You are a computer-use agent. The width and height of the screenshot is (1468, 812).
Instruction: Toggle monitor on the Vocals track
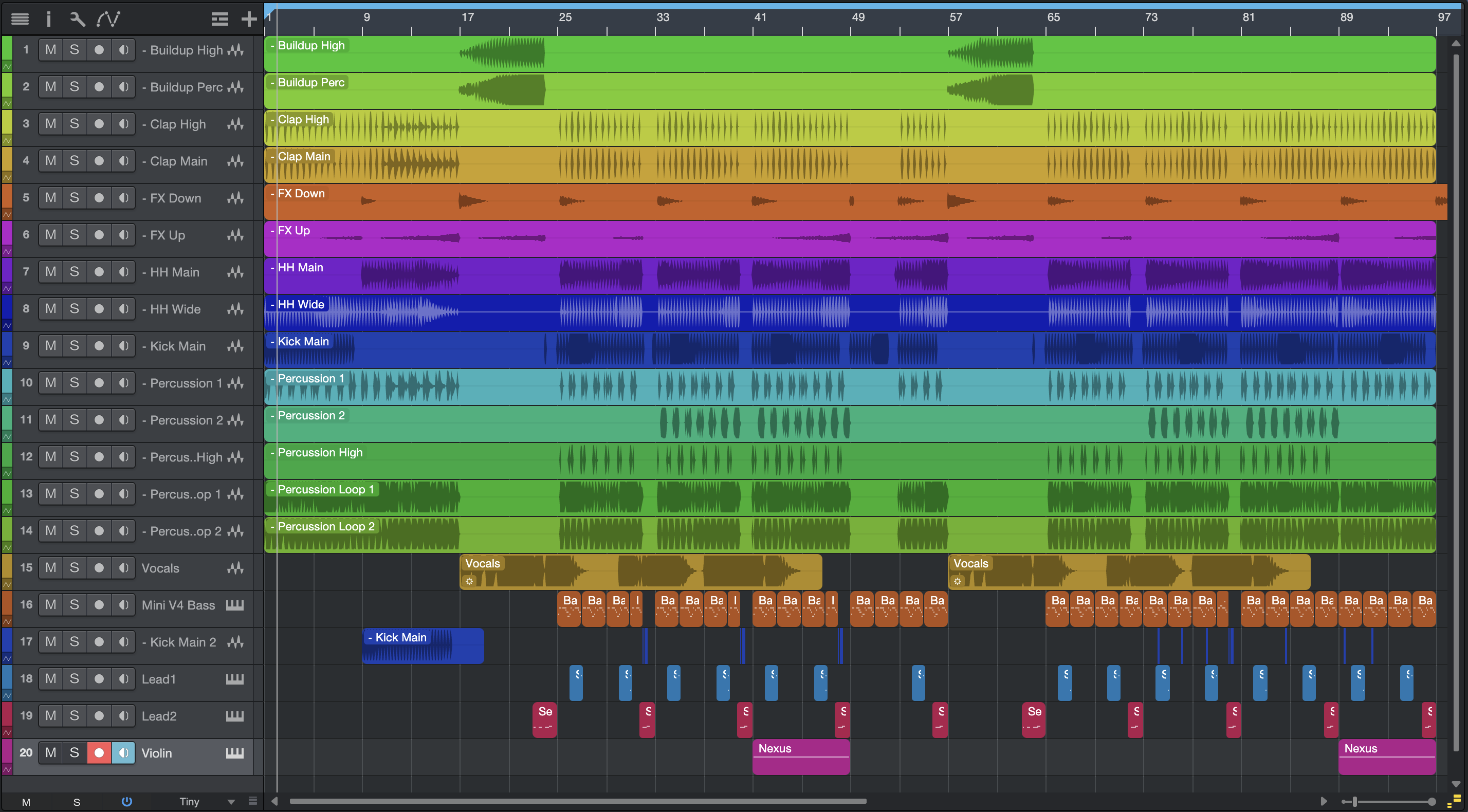(x=123, y=568)
